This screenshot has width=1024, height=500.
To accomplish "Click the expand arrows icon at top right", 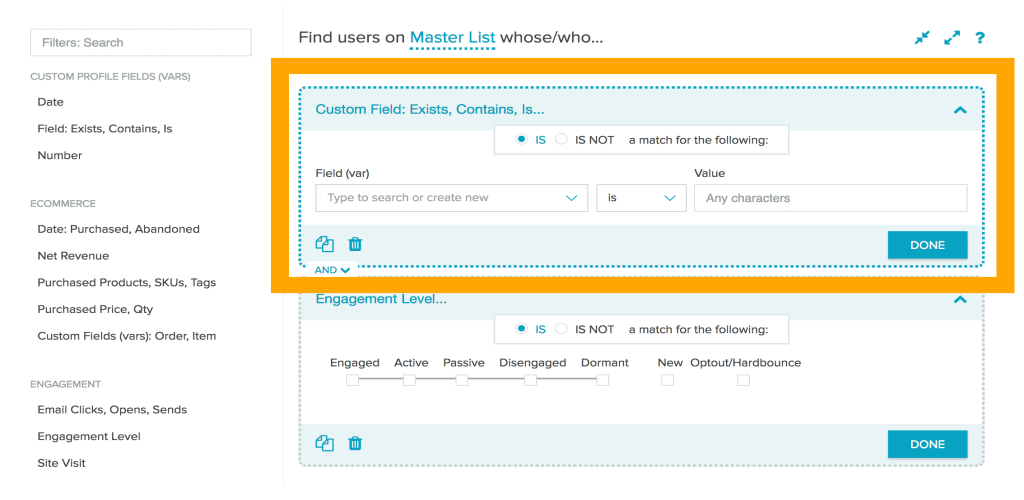I will click(952, 38).
